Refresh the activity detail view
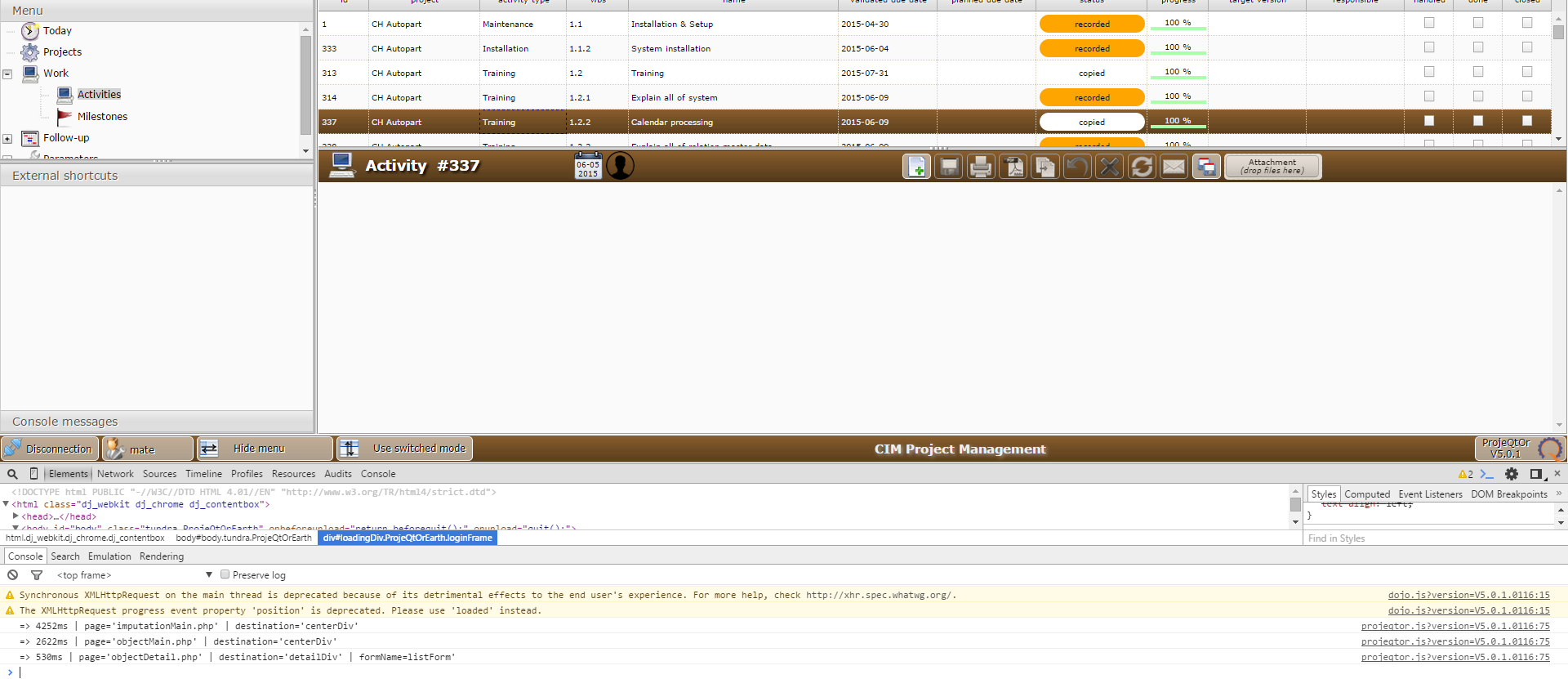The width and height of the screenshot is (1568, 679). coord(1142,167)
